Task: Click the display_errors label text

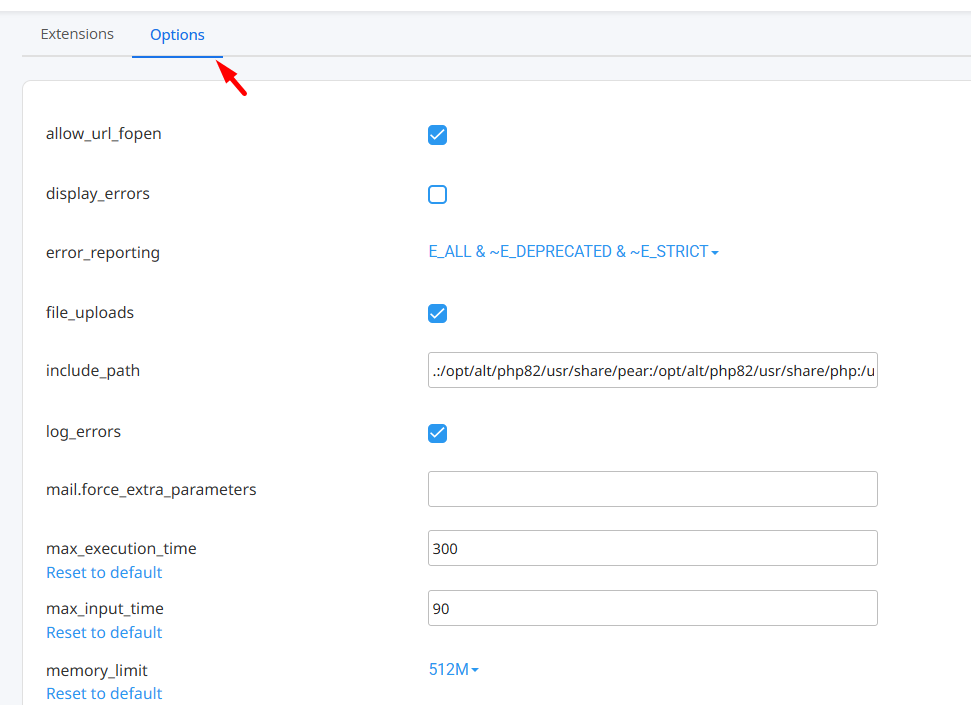Action: pos(98,194)
